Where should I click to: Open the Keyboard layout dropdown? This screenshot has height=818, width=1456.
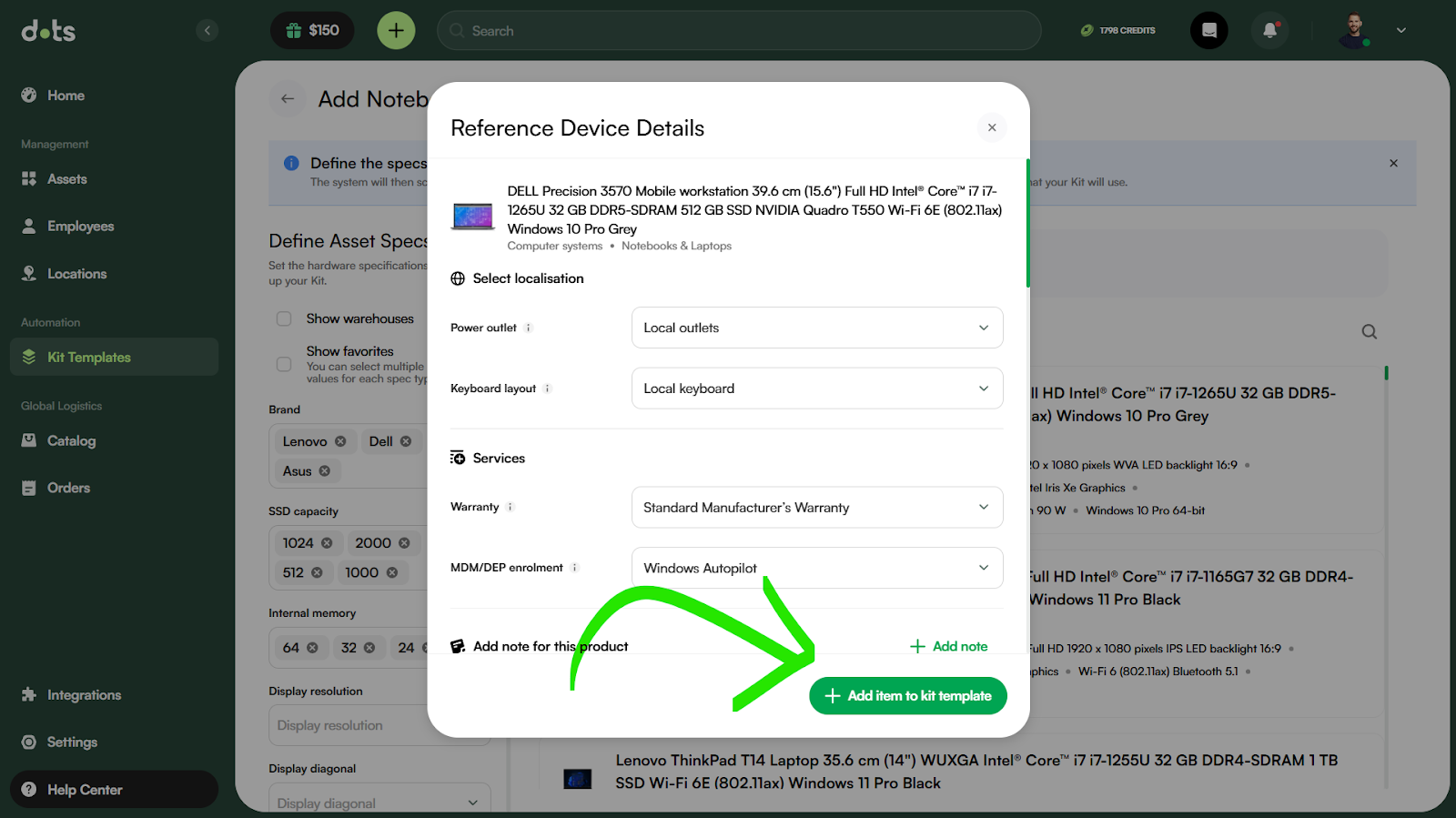point(817,389)
